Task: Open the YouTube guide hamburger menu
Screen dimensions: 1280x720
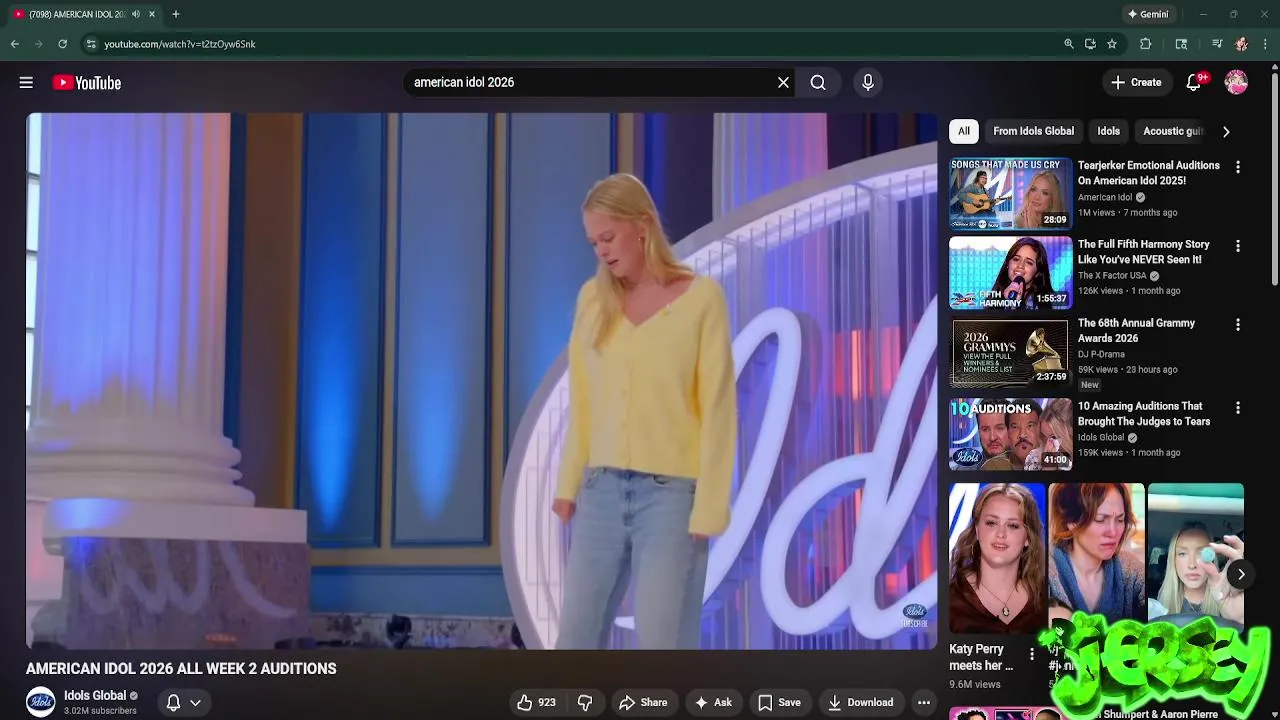Action: tap(26, 83)
